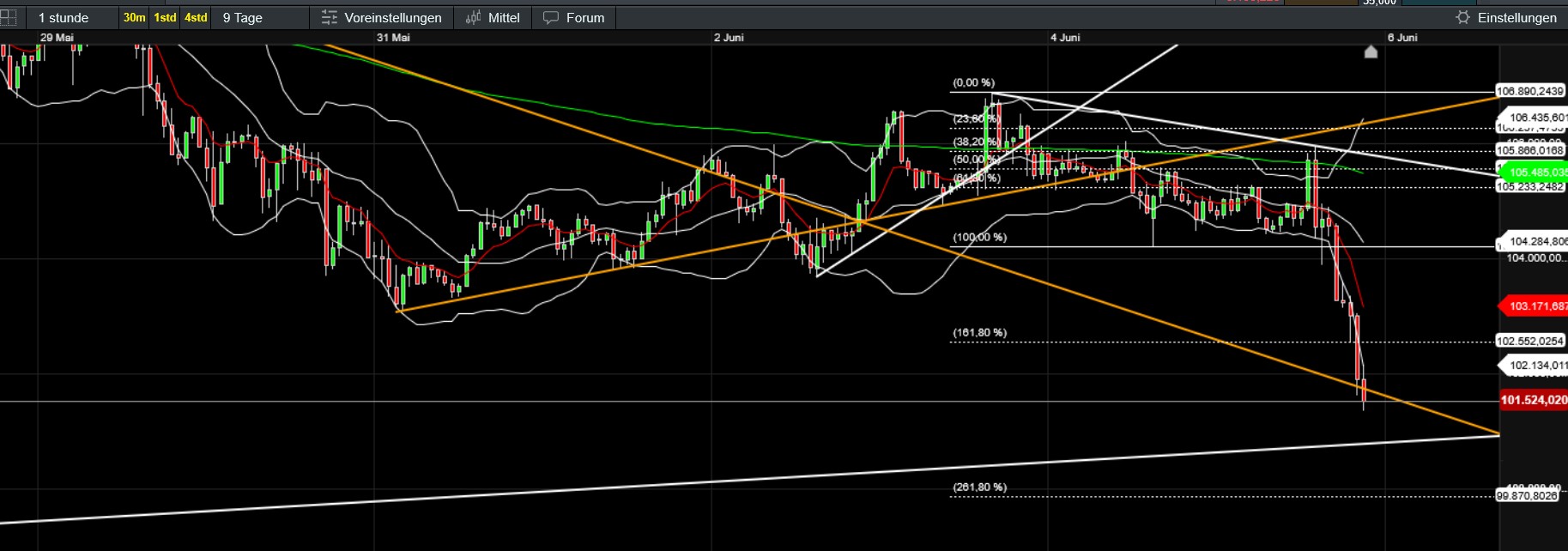1568x551 pixels.
Task: Select the (161,80 %) Fibonacci label
Action: [x=979, y=332]
